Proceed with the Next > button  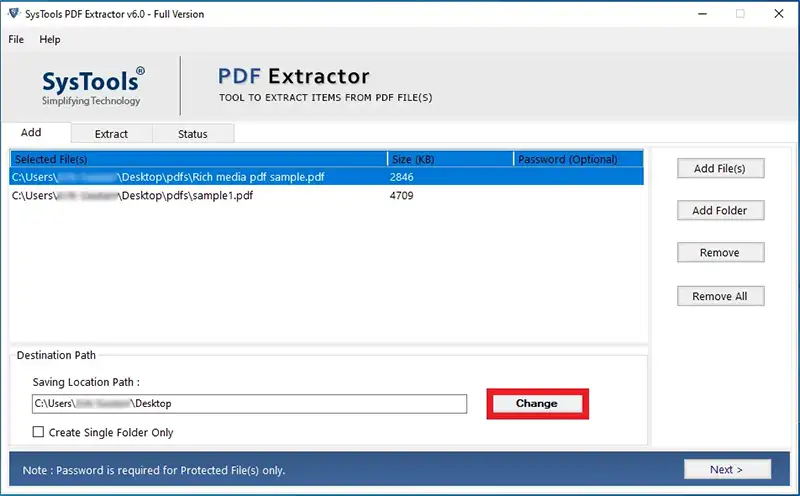(x=727, y=469)
